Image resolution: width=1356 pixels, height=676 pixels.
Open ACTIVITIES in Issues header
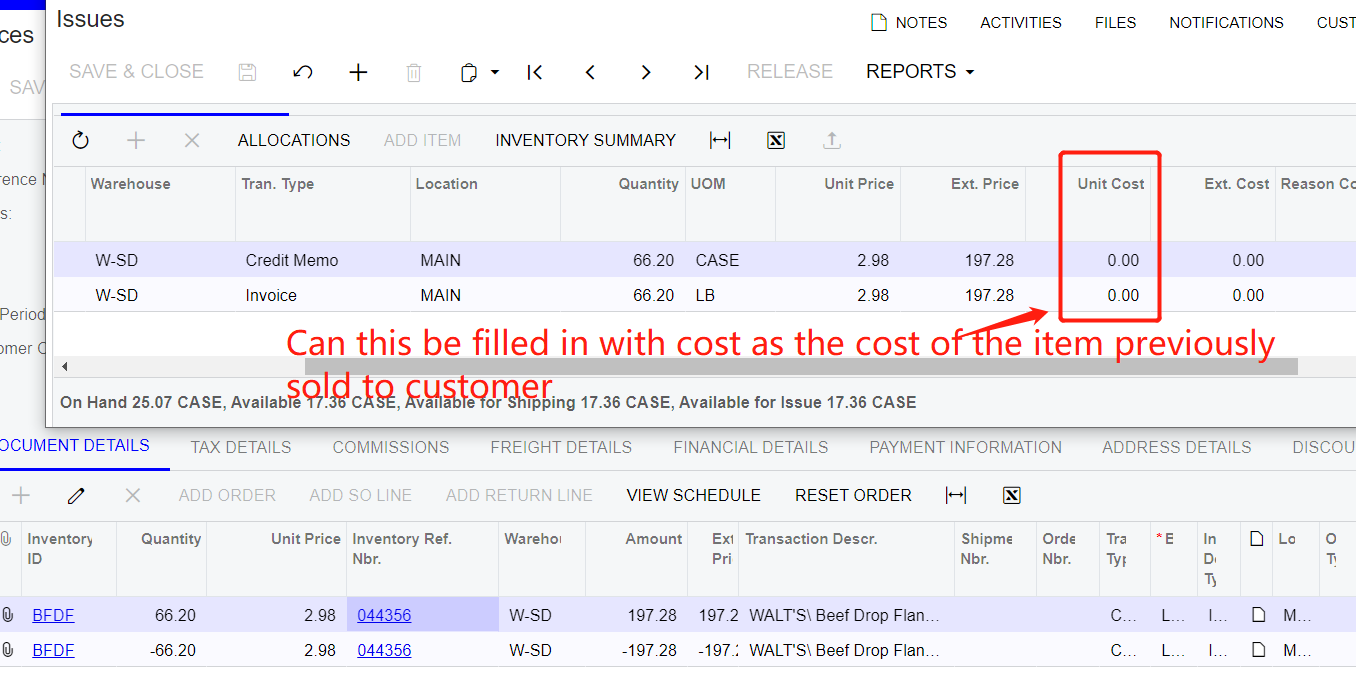[x=1021, y=22]
